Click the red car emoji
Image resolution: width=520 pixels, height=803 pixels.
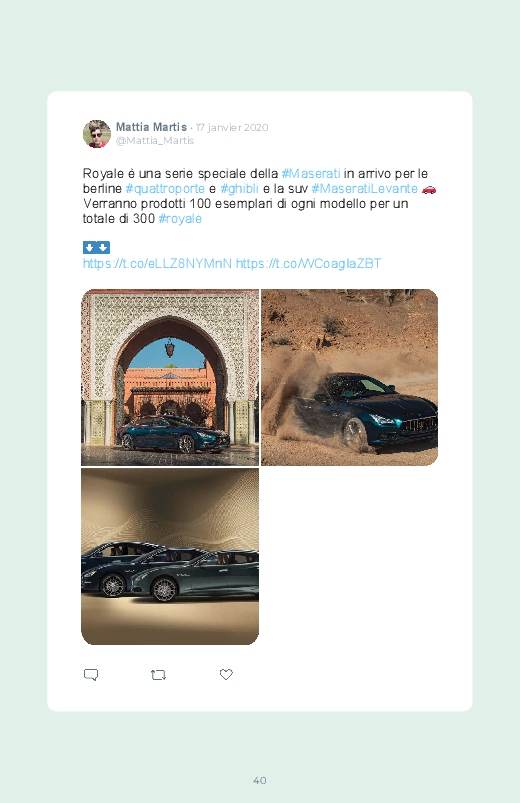click(429, 189)
